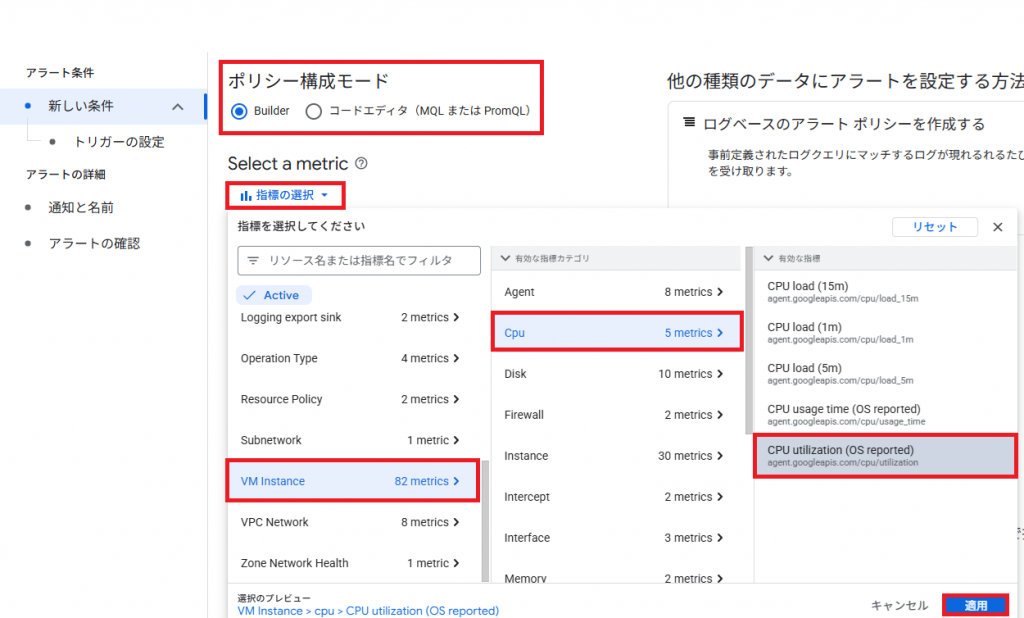Close the metric selector with X icon
Image resolution: width=1024 pixels, height=618 pixels.
(x=997, y=227)
